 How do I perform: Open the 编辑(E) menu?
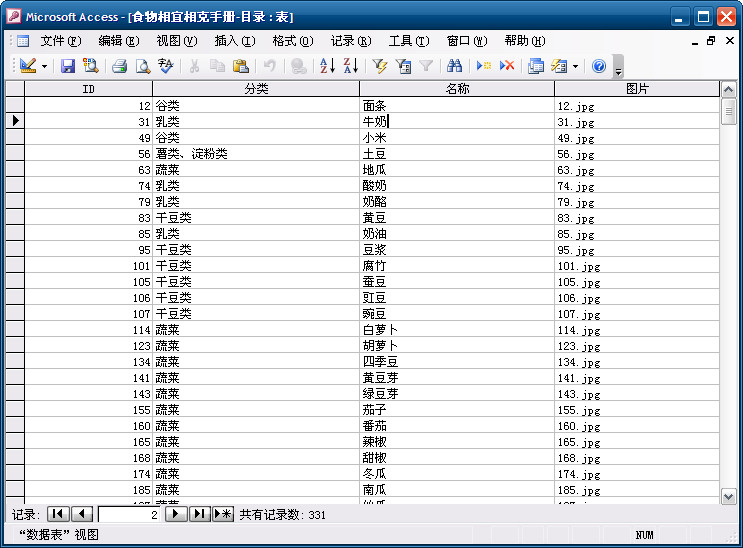pyautogui.click(x=118, y=41)
